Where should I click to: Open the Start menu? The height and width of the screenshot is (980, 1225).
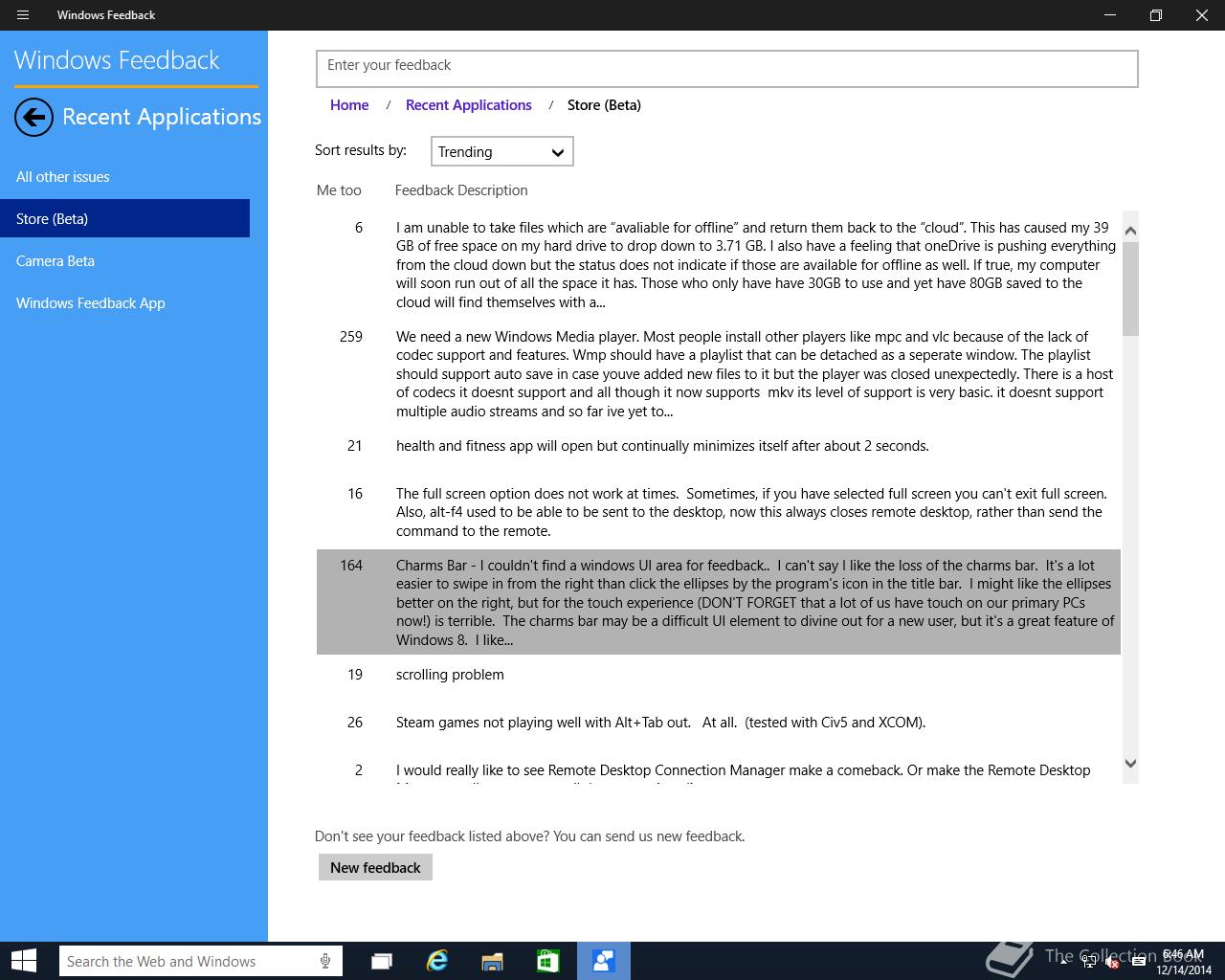(24, 961)
